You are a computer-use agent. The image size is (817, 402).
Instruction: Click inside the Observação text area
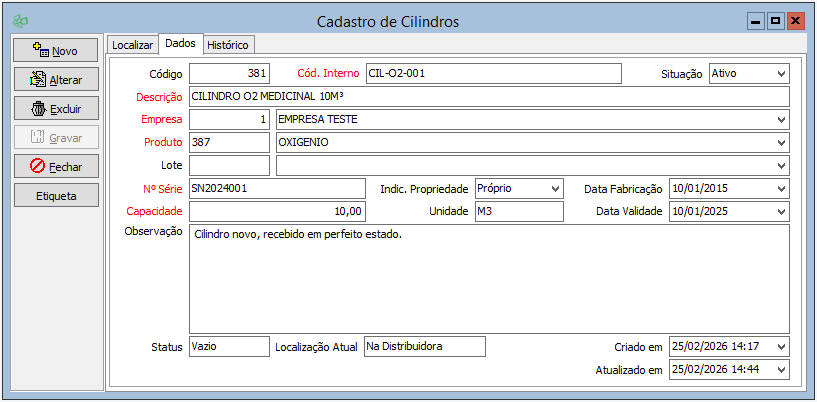(488, 278)
